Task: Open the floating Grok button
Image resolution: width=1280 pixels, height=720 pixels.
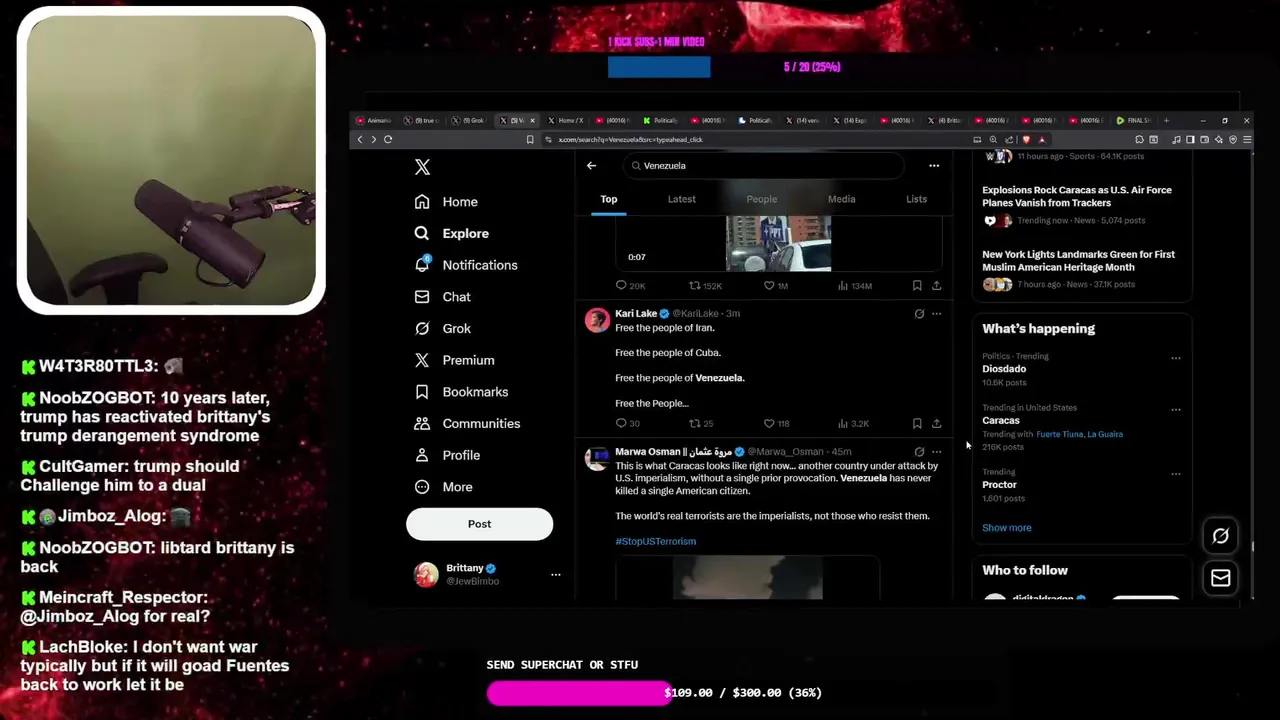Action: pyautogui.click(x=1220, y=536)
